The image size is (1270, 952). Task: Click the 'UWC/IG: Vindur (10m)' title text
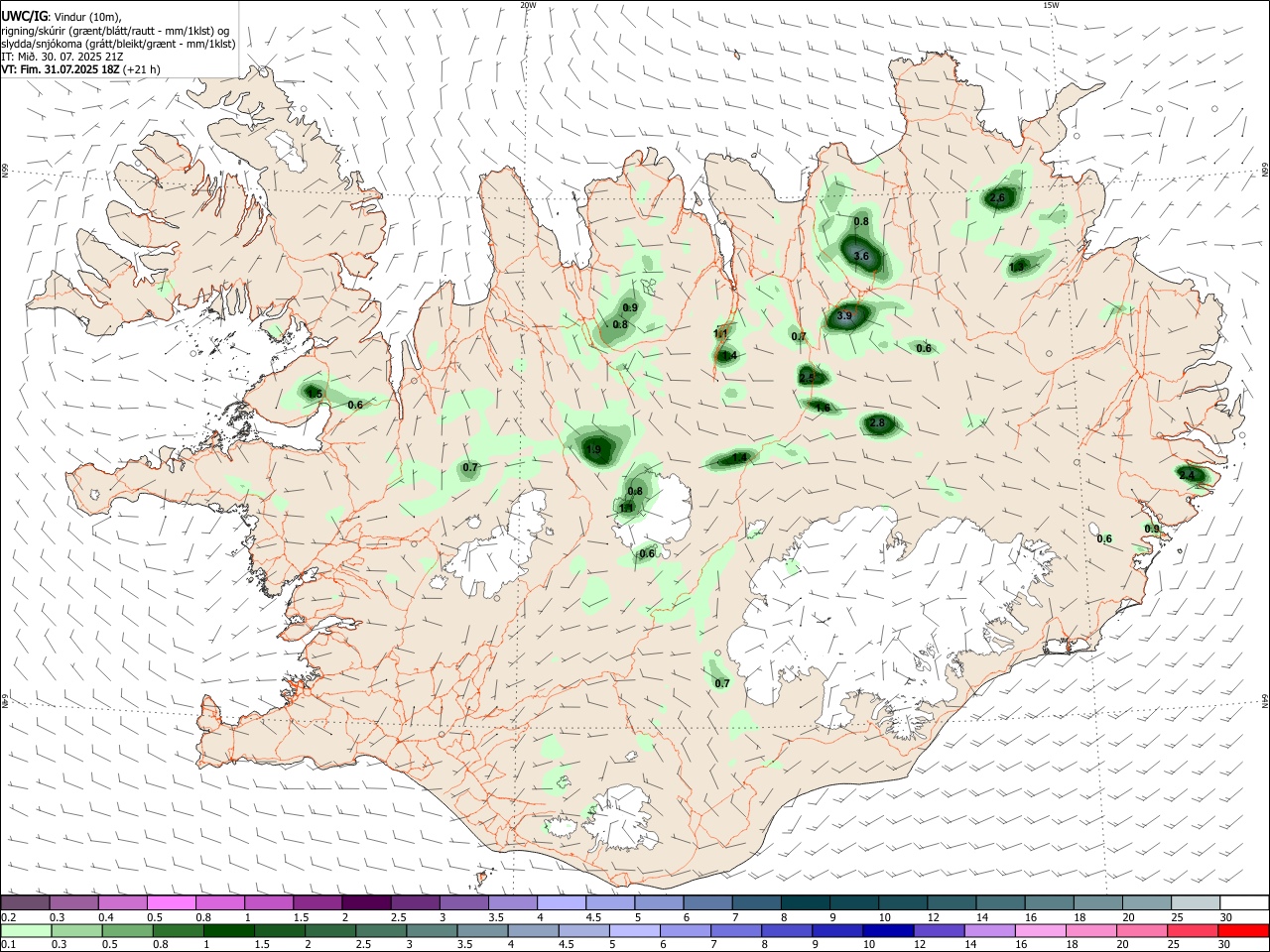pyautogui.click(x=62, y=16)
